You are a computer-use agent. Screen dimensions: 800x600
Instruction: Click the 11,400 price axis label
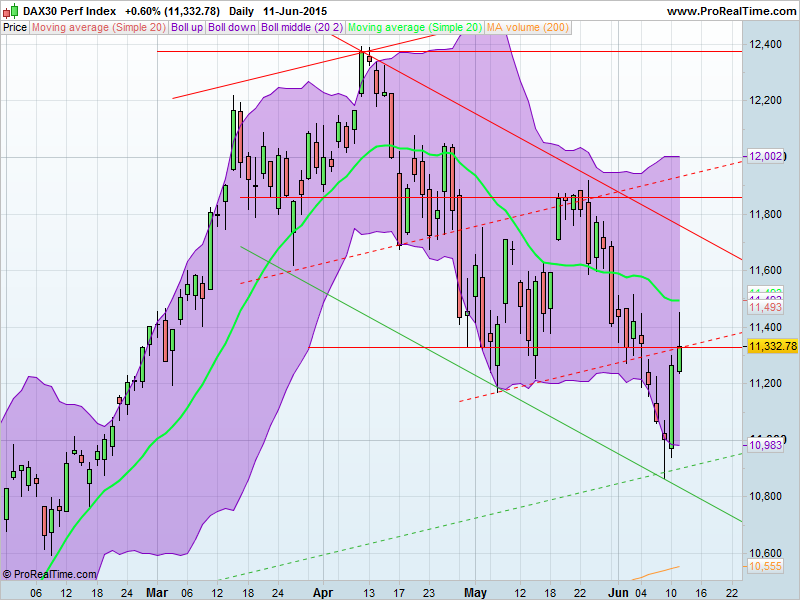click(765, 327)
